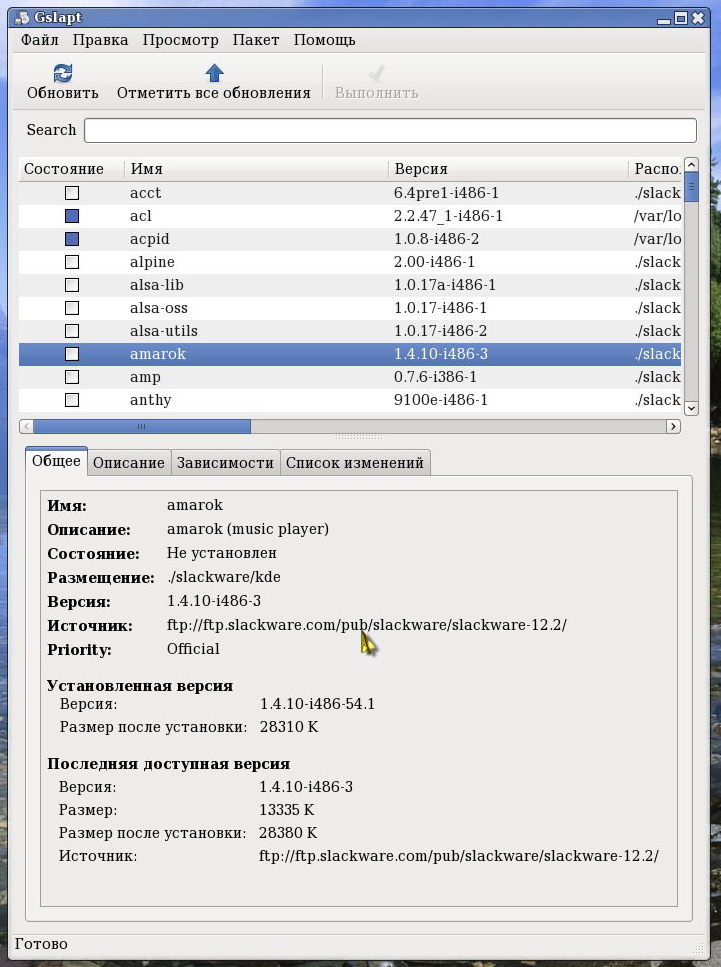Click installed version 1.4.10-i486-54.1 value
The width and height of the screenshot is (721, 967).
317,704
